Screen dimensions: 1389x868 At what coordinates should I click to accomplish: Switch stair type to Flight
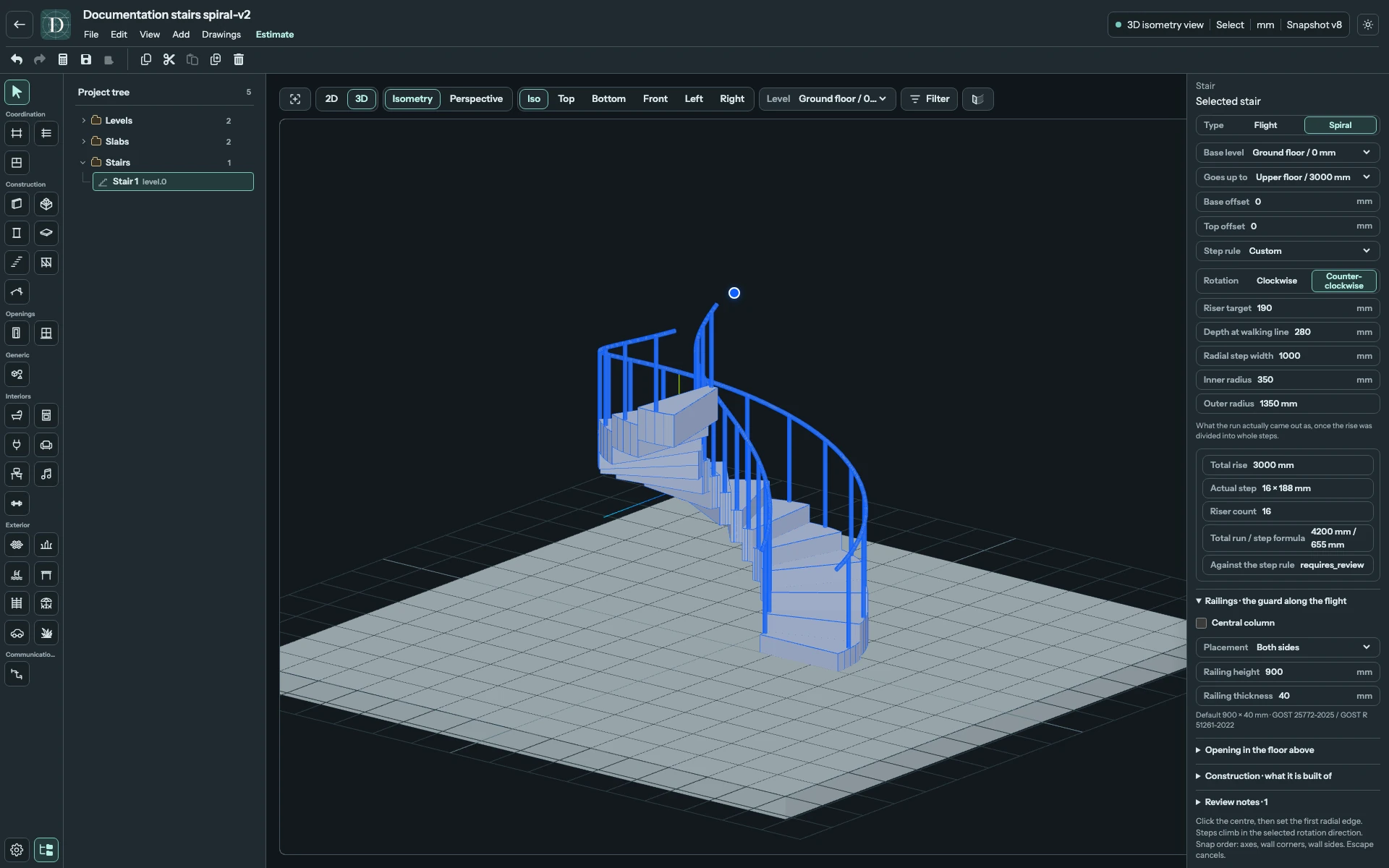(1265, 125)
